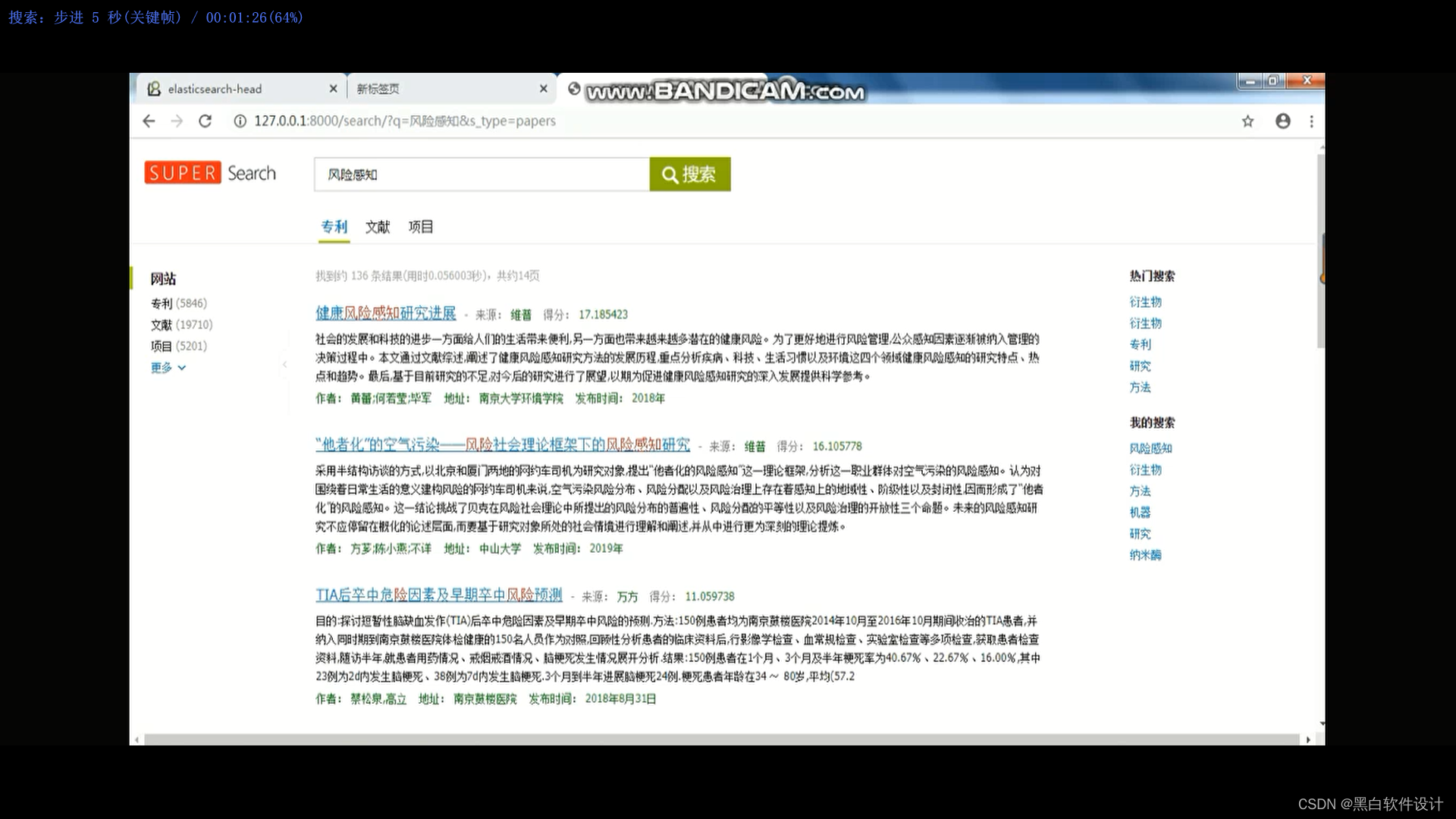This screenshot has height=819, width=1456.
Task: Open result 健康风险感知研究进展
Action: pyautogui.click(x=386, y=313)
